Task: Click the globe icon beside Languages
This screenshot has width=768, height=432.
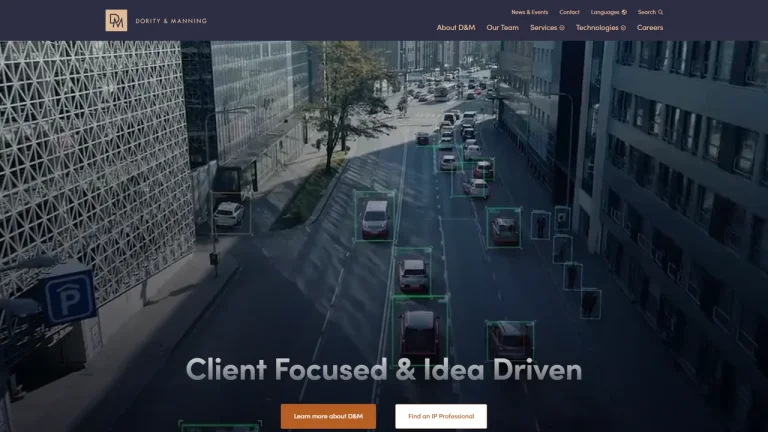Action: pyautogui.click(x=624, y=12)
